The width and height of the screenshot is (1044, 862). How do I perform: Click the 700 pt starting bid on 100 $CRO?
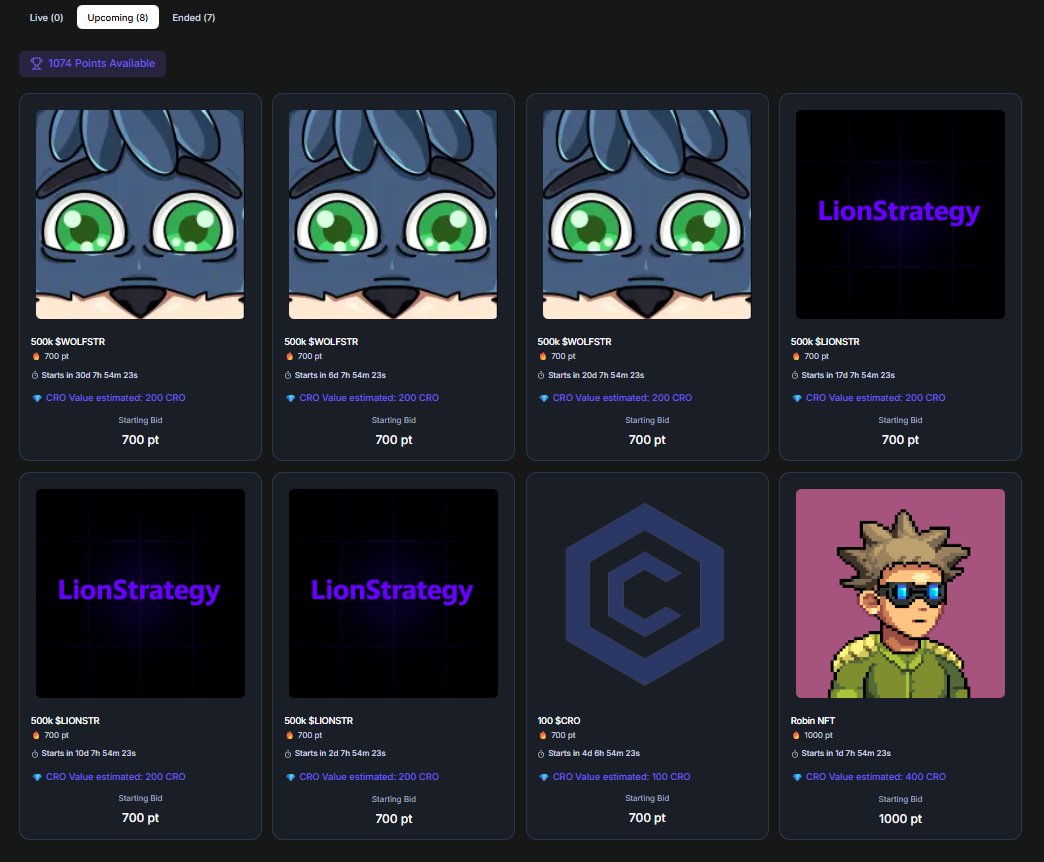tap(647, 817)
